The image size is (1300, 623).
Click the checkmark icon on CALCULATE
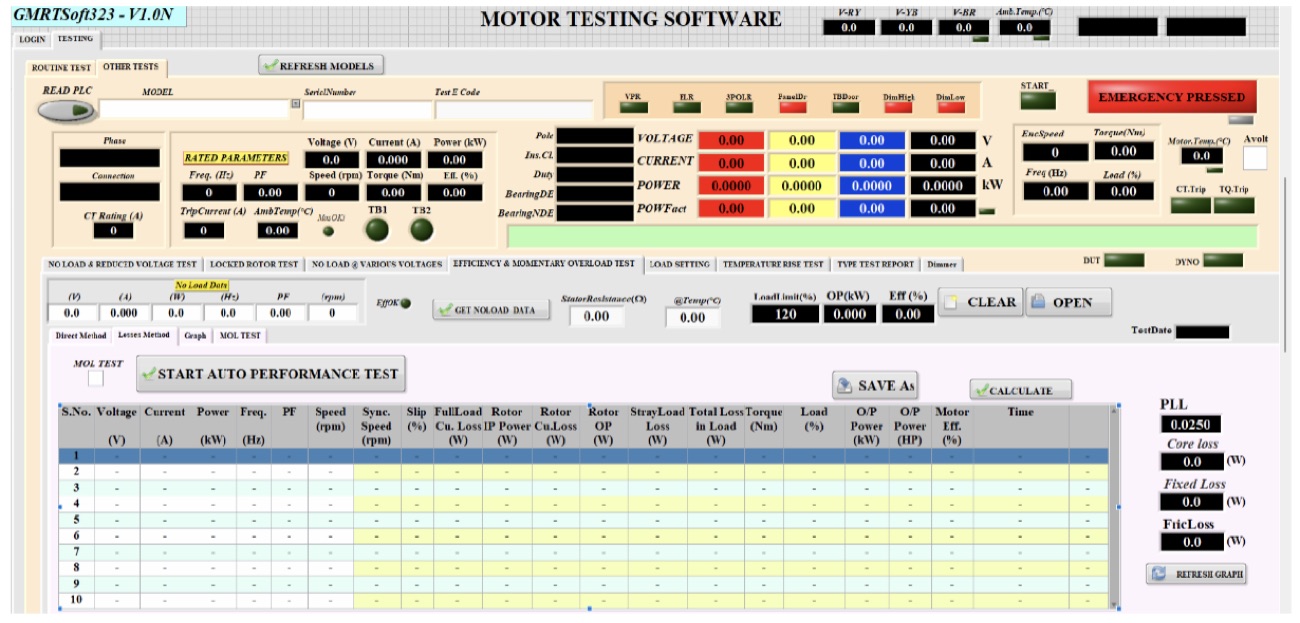[x=981, y=390]
